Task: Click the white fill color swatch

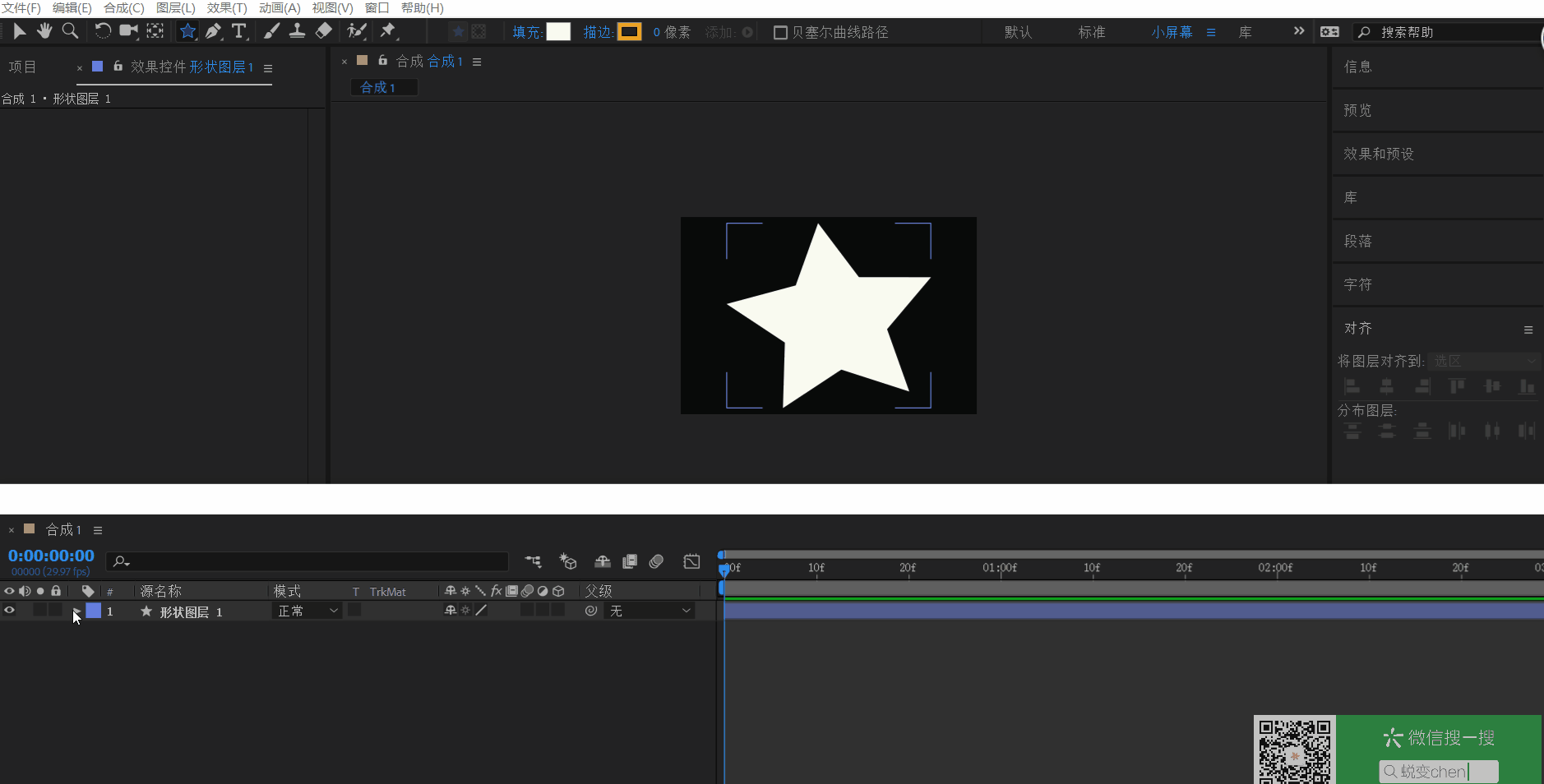Action: point(558,32)
